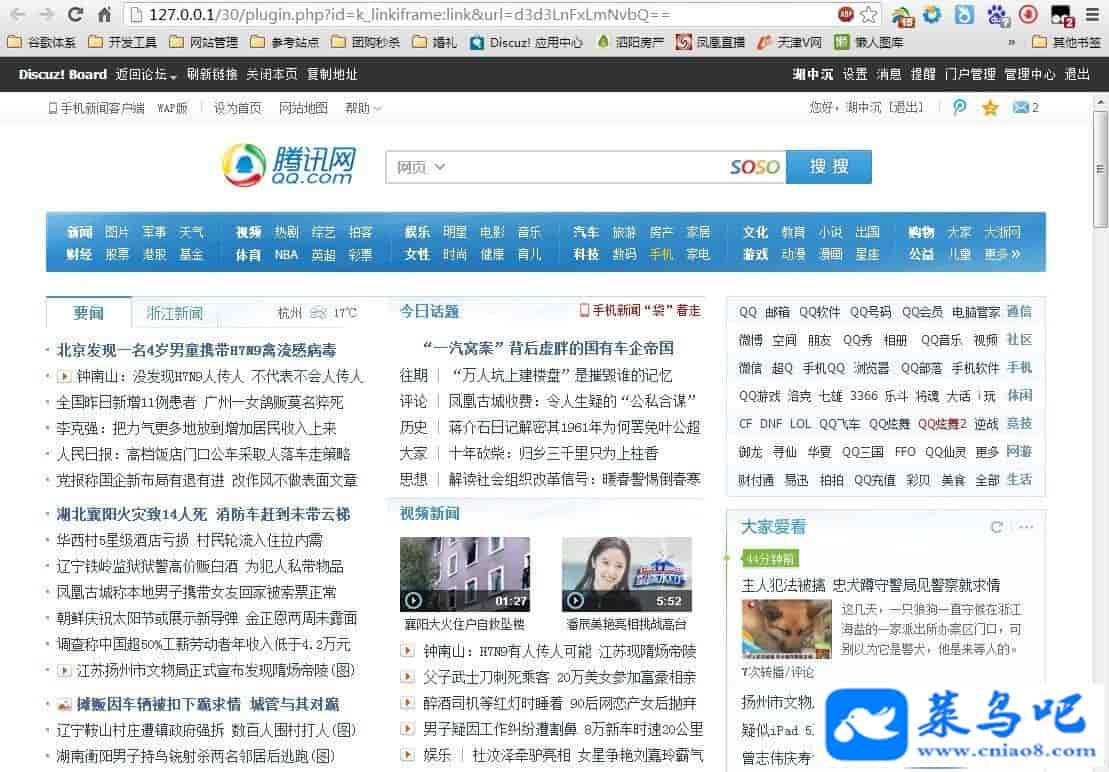Select the 要闻 tab
Screen dimensions: 1109x772
pyautogui.click(x=88, y=313)
